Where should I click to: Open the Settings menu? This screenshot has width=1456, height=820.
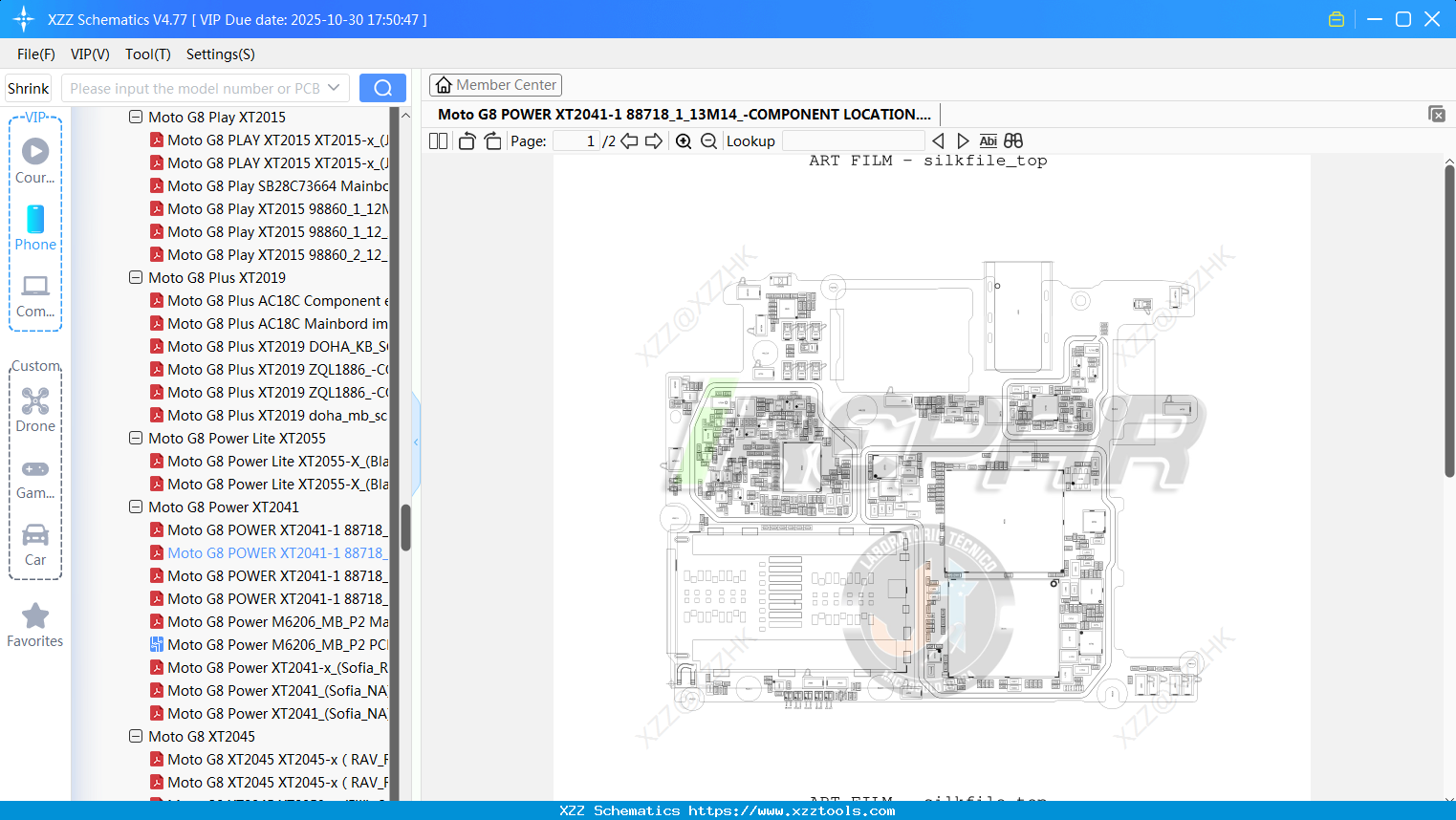(219, 54)
